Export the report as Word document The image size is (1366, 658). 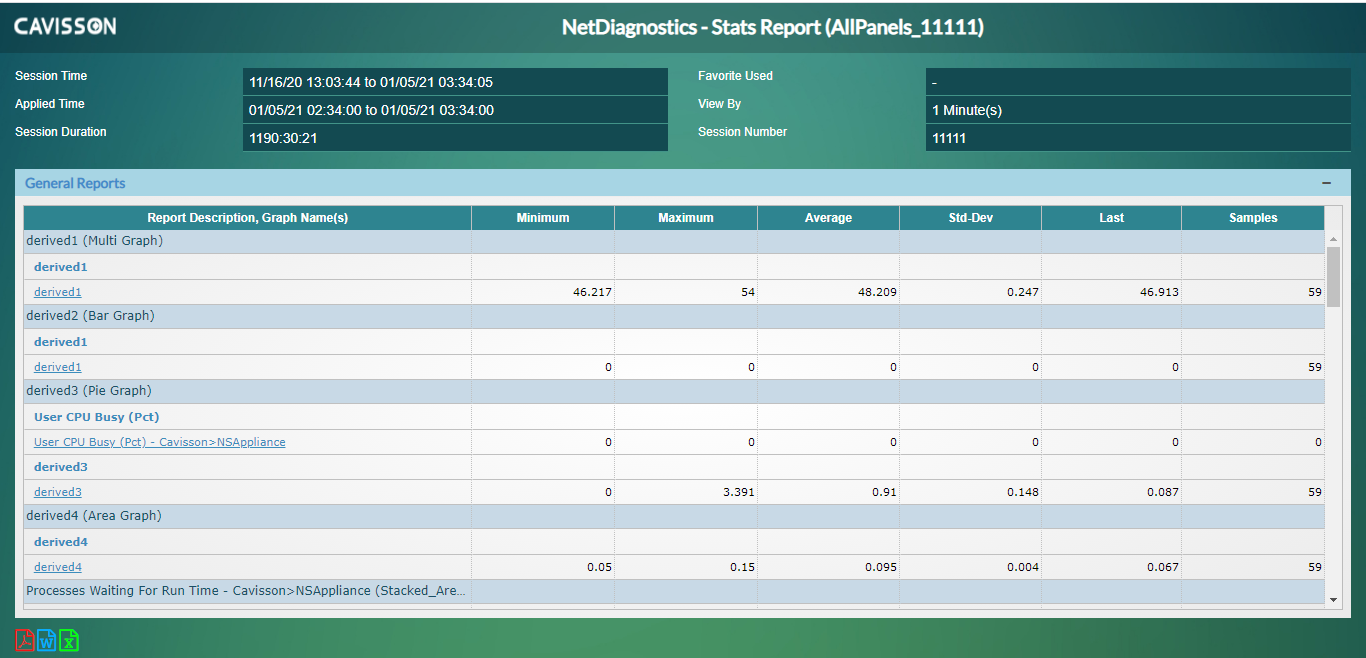(47, 641)
